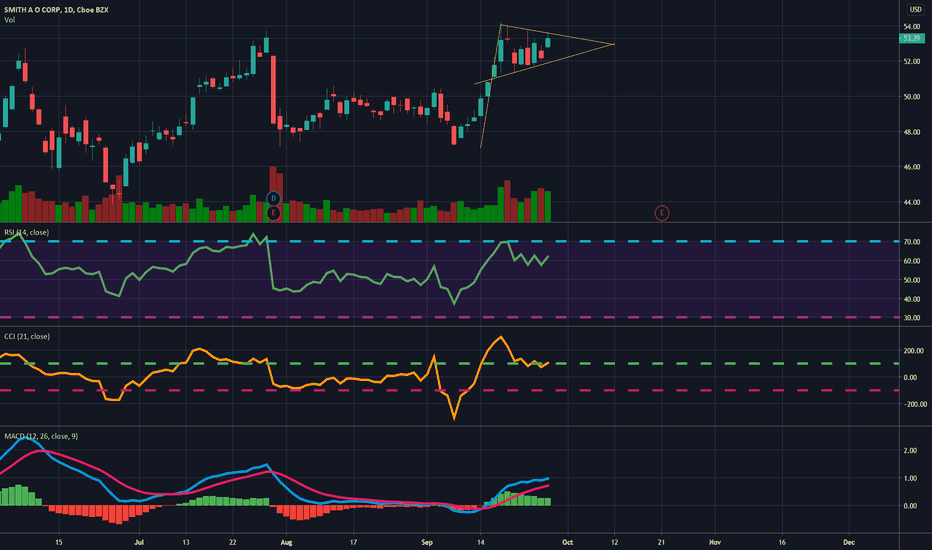Click the RSI 40.00 axis value

pos(912,299)
